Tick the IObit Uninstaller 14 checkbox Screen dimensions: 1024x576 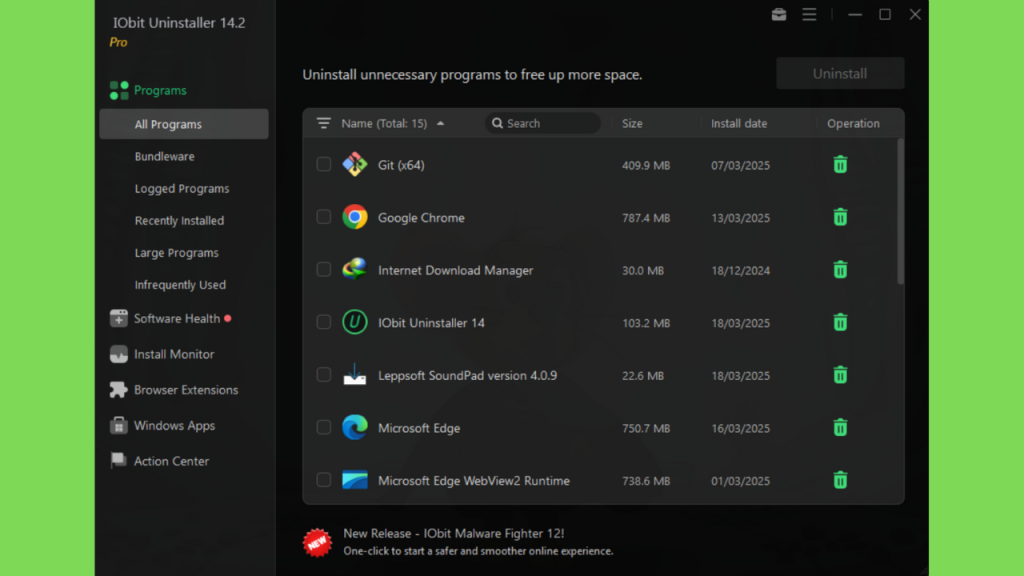click(x=323, y=322)
